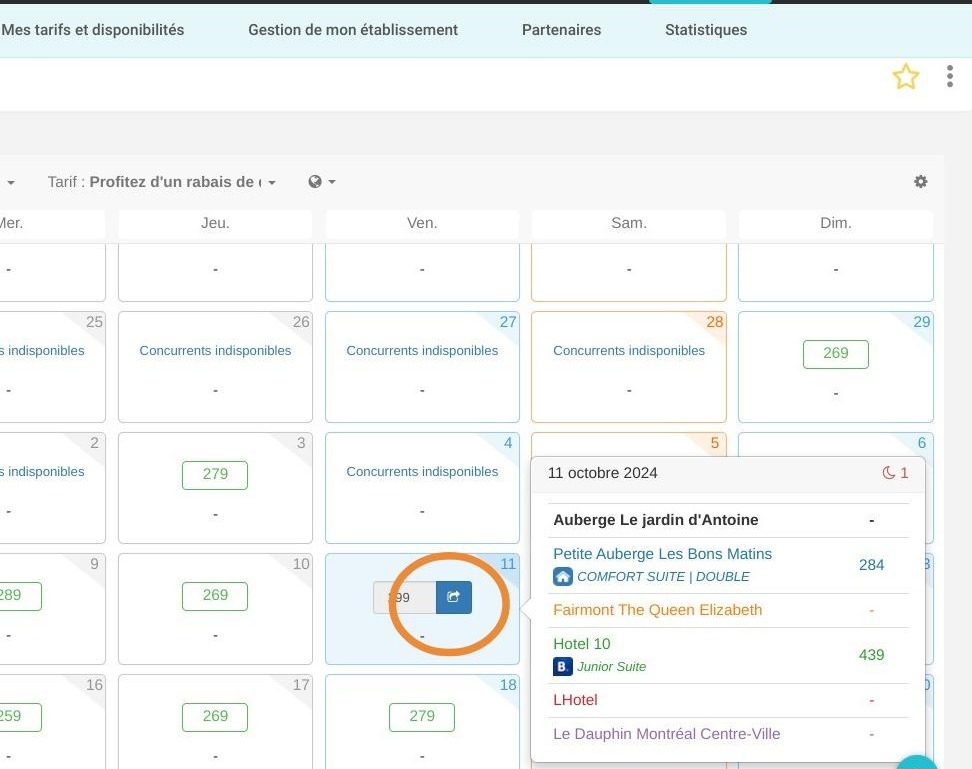Select Petite Auberge Les Bons Matins competitor

coord(663,554)
